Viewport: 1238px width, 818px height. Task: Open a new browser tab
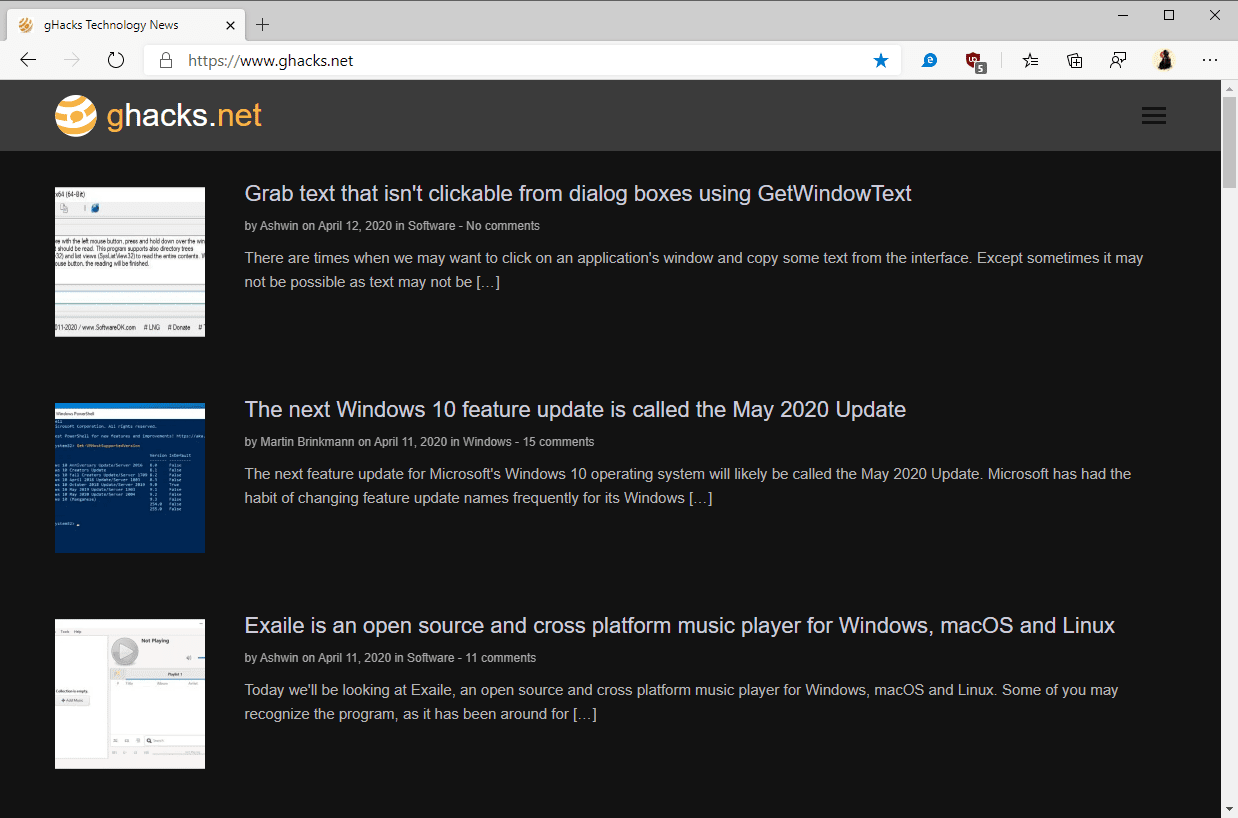tap(263, 24)
